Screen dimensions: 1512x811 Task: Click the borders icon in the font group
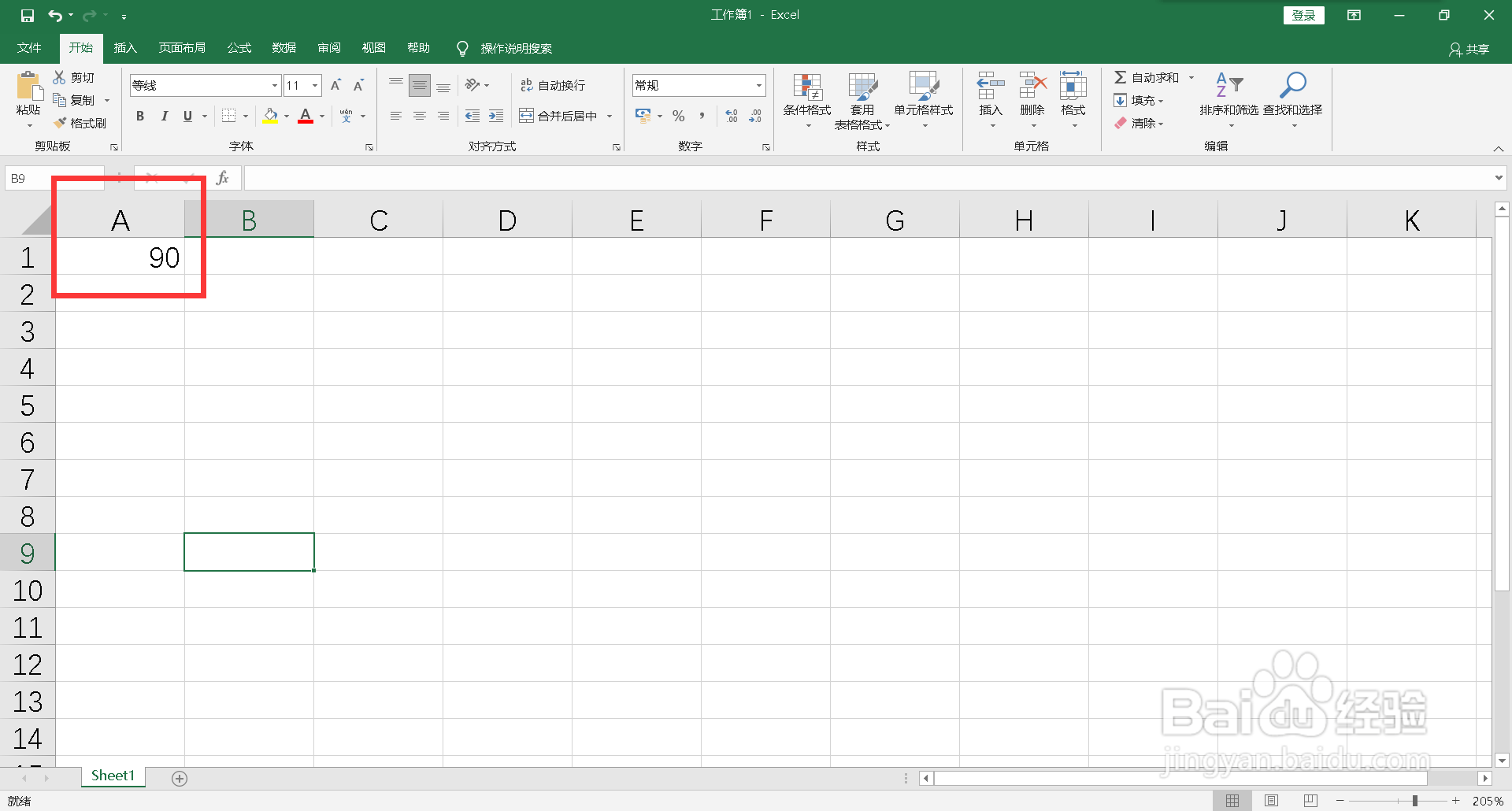(x=228, y=116)
